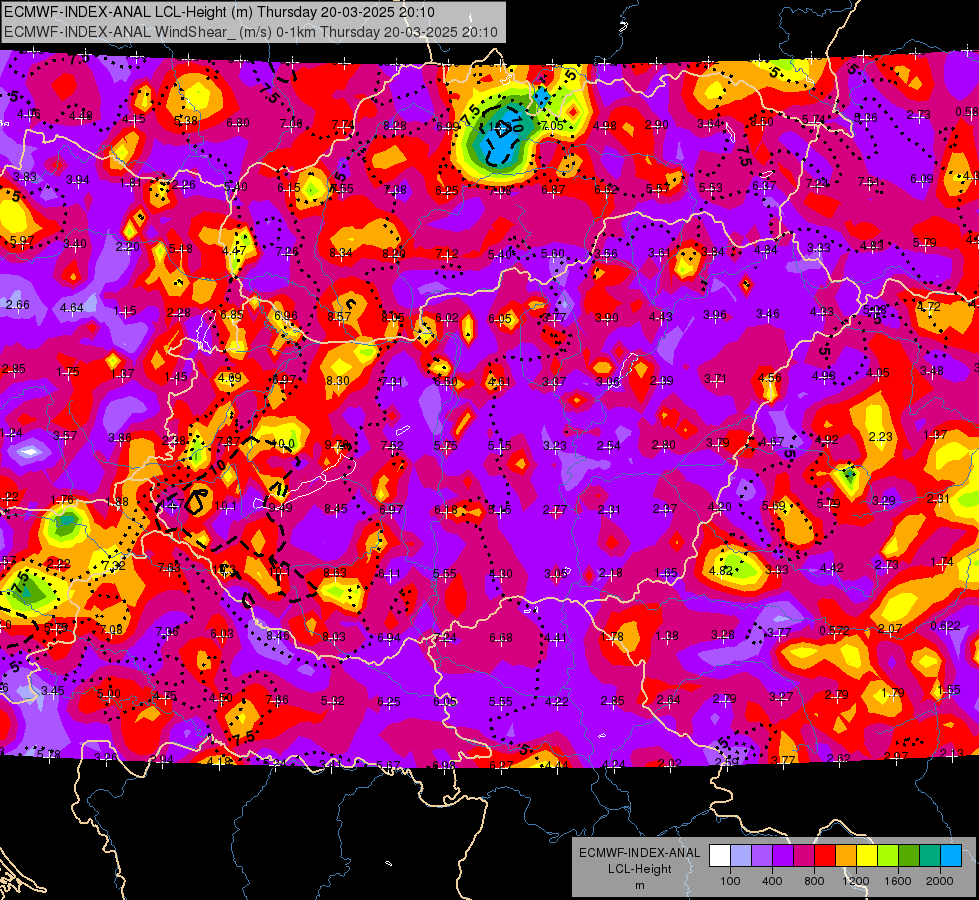
Task: Click the 1.81 grid point value
Action: 130,183
